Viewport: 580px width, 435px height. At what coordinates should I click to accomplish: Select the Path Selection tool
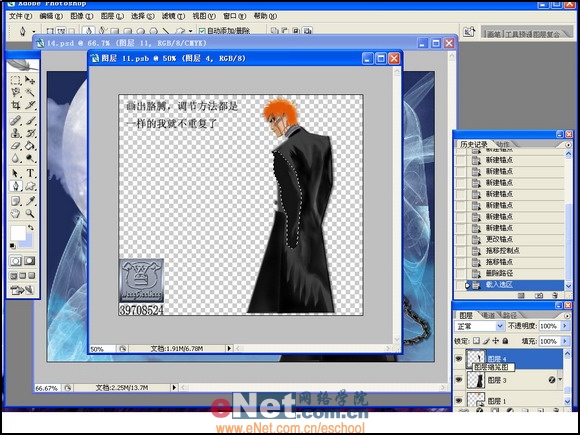click(16, 173)
